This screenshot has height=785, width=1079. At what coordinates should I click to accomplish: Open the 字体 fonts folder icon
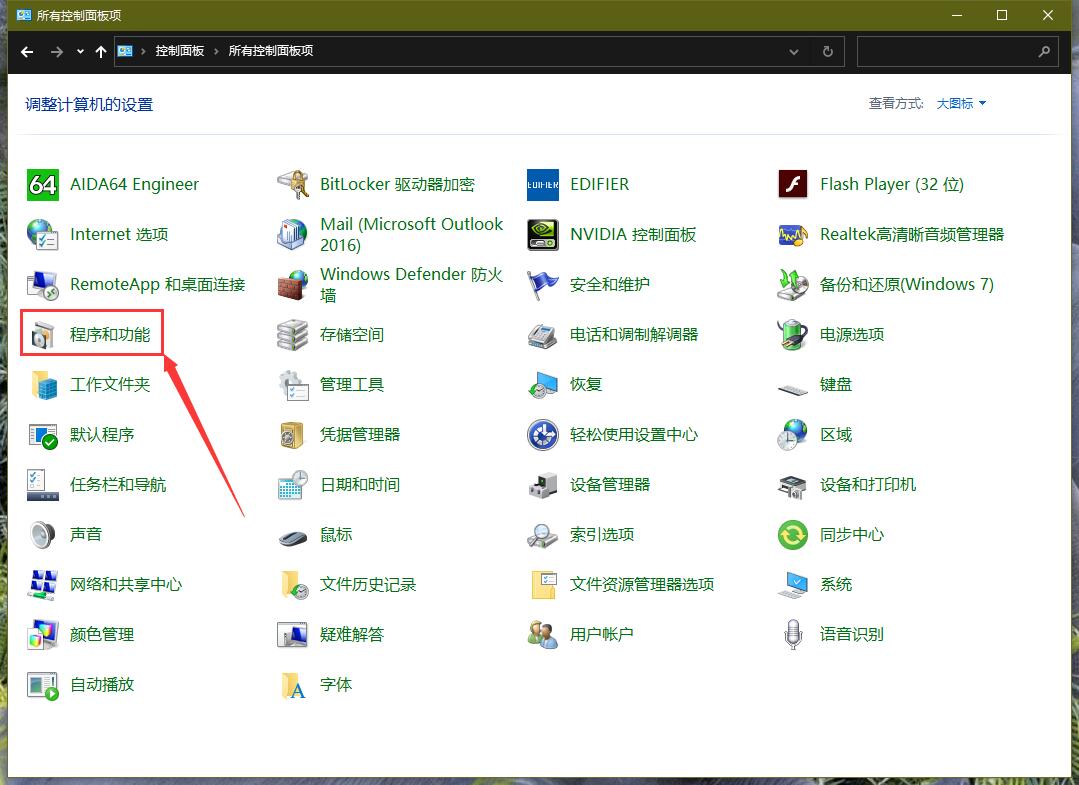292,685
